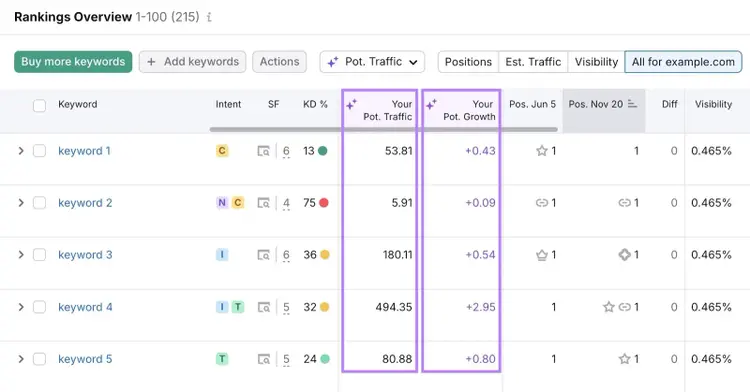Click the badge icon in keyword 3 Pos. Nov 20
Viewport: 750px width, 392px height.
coord(624,255)
